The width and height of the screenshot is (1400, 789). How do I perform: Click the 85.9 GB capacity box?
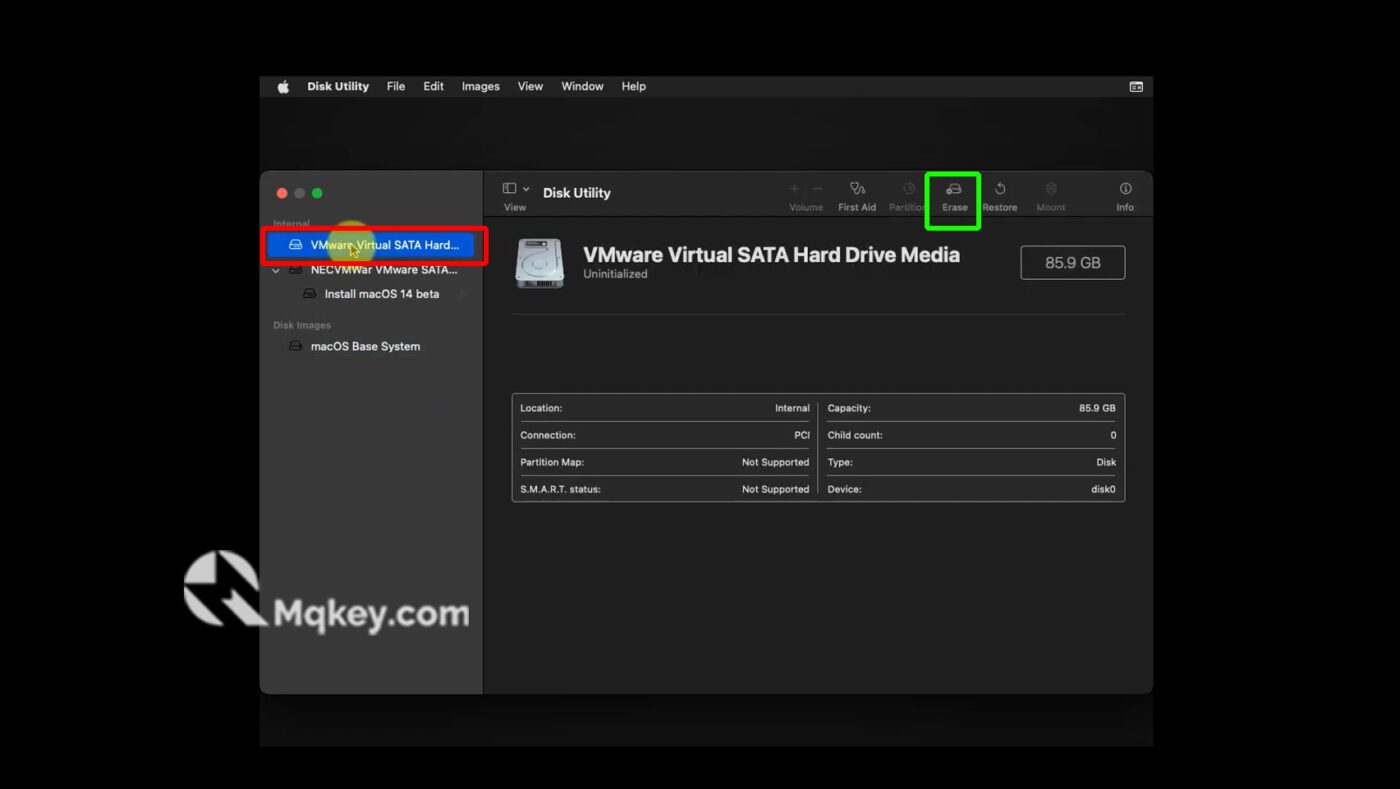pos(1072,263)
